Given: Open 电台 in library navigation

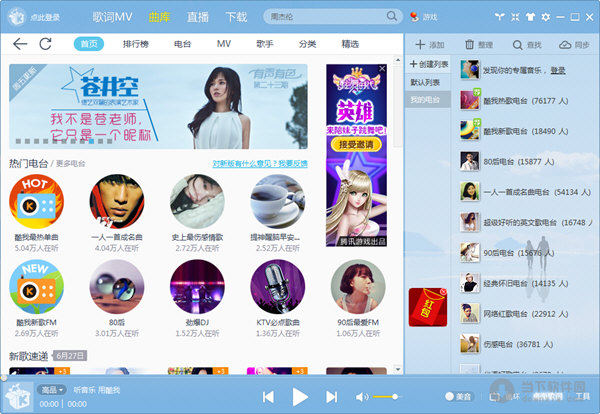Looking at the screenshot, I should tap(183, 44).
